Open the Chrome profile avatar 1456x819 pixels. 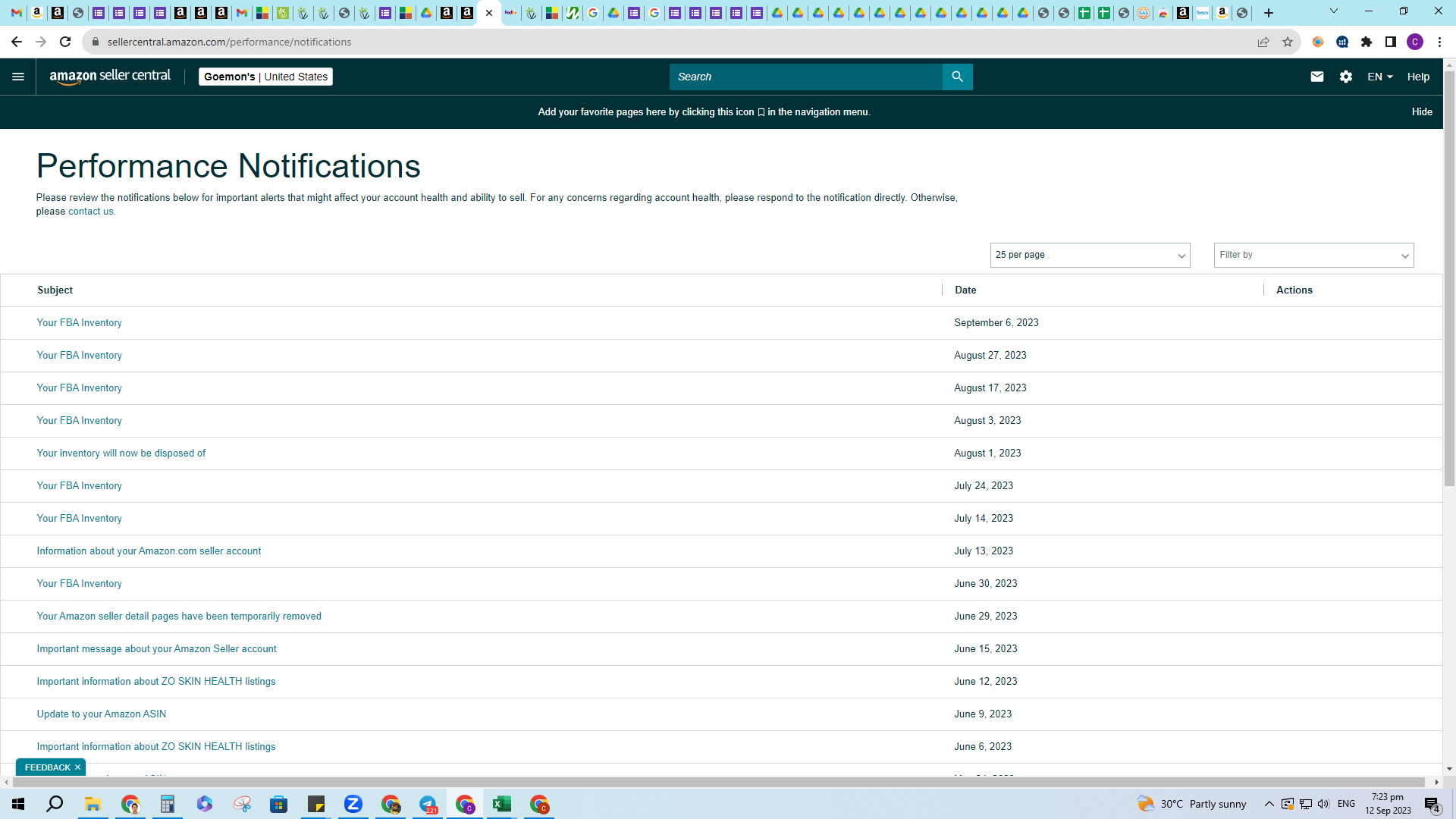(x=1414, y=42)
